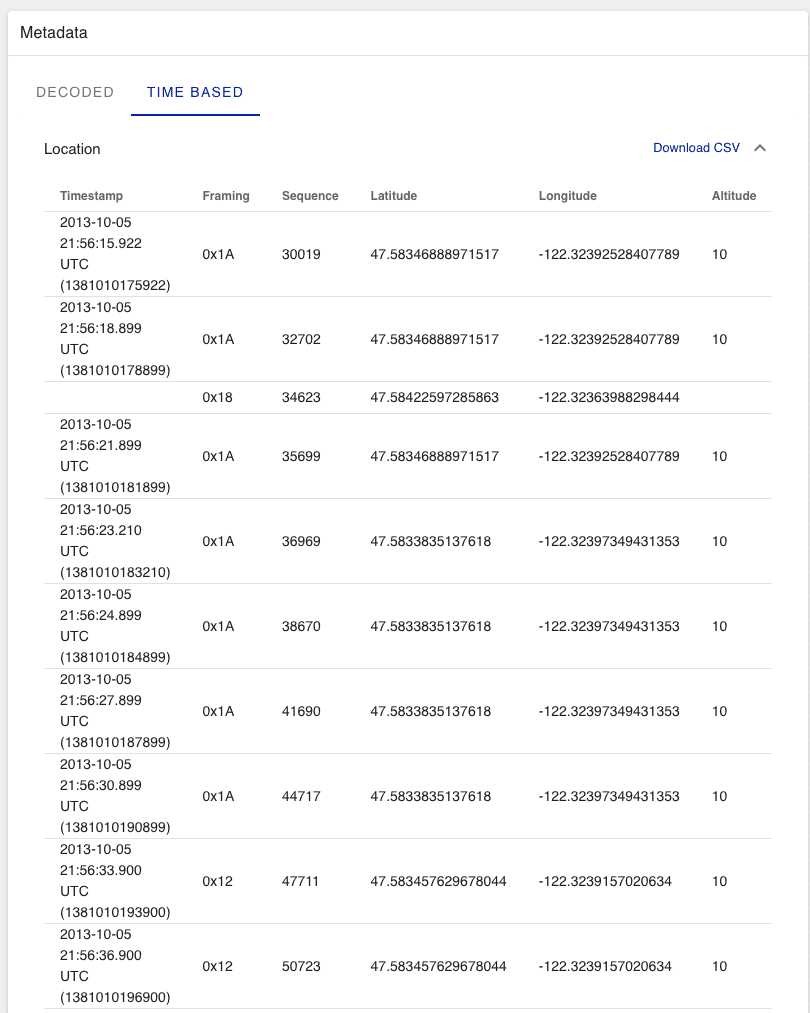
Task: Collapse the Location section chevron
Action: pos(760,148)
